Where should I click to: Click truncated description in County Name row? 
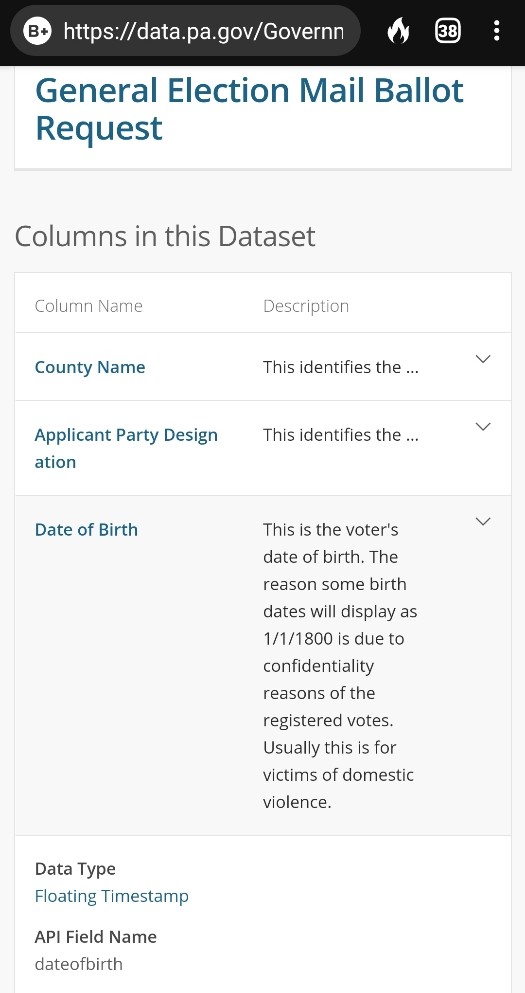click(x=341, y=367)
